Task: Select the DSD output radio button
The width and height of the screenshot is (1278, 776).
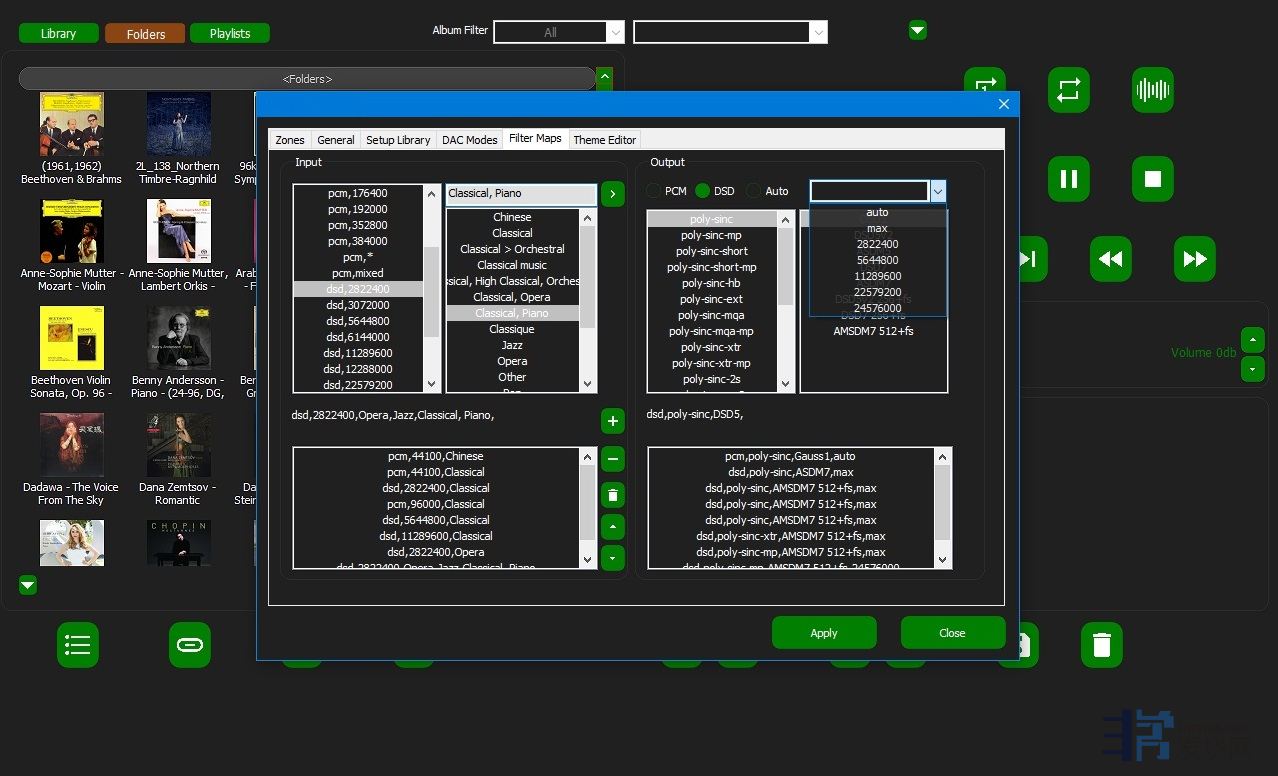Action: point(703,191)
